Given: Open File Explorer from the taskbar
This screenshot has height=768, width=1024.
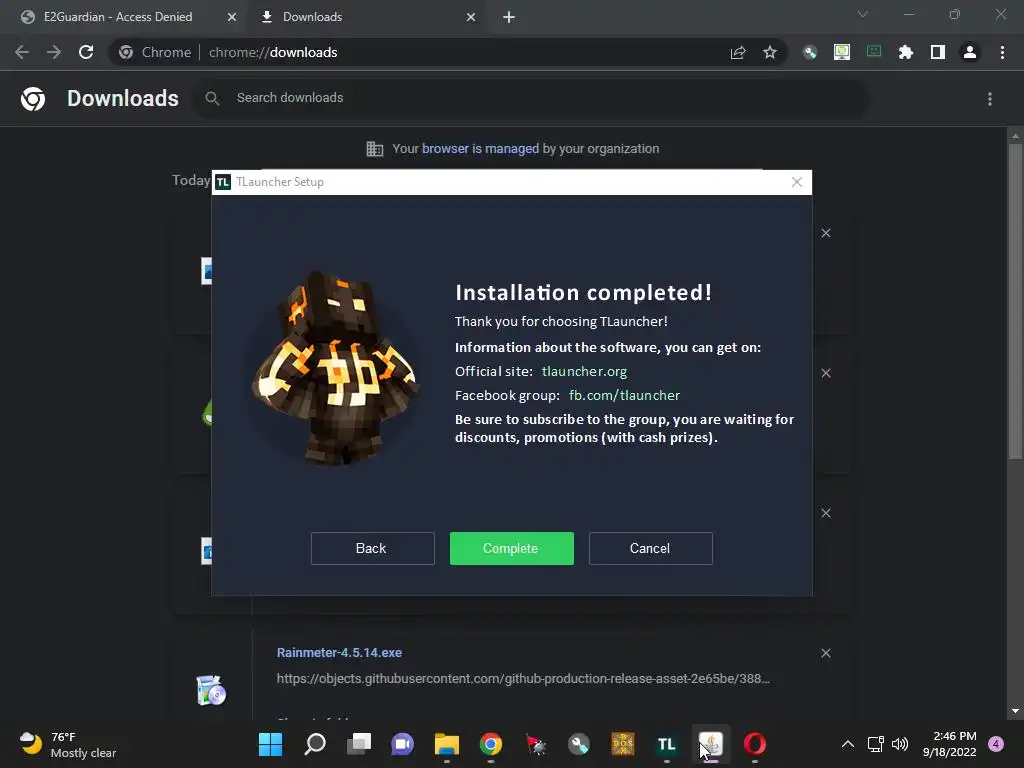Looking at the screenshot, I should point(447,744).
